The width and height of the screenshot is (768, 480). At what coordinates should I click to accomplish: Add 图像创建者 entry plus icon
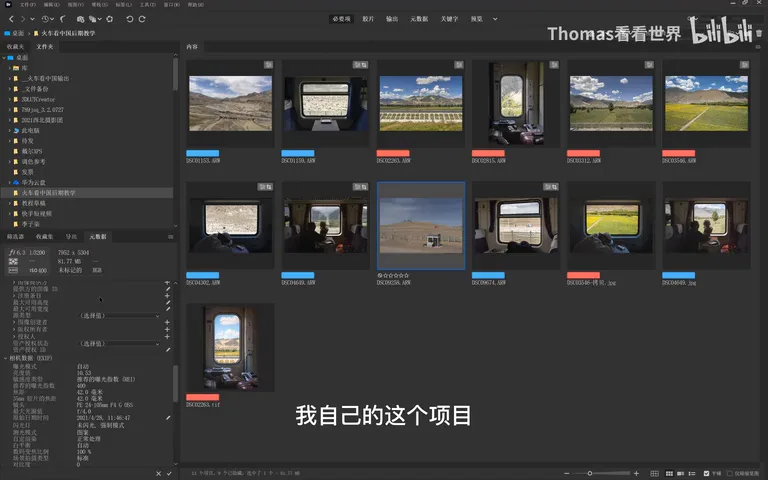(x=168, y=322)
